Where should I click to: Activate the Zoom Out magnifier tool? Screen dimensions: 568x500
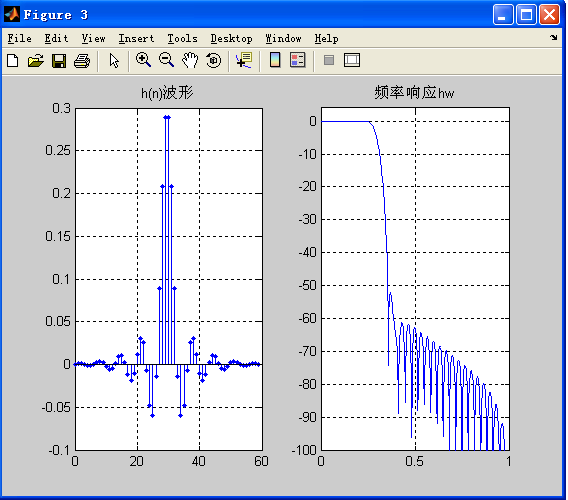[x=167, y=60]
